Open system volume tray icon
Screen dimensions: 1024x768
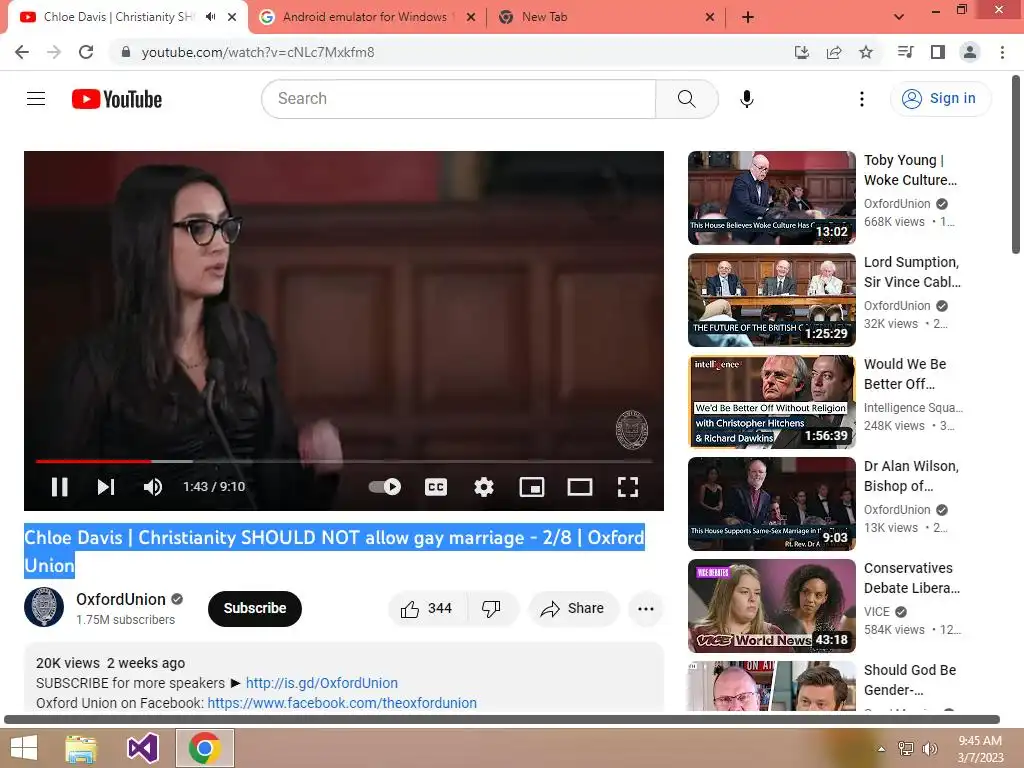pos(929,749)
